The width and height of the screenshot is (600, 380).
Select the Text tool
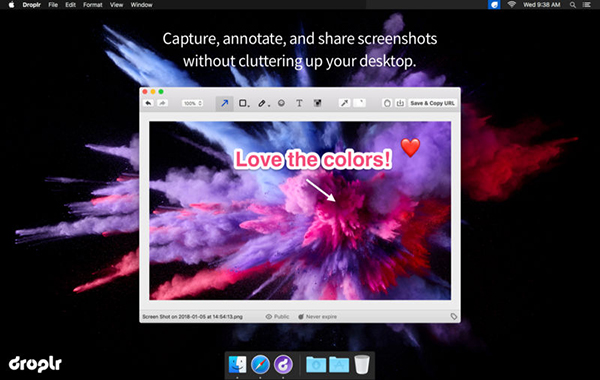tap(299, 103)
